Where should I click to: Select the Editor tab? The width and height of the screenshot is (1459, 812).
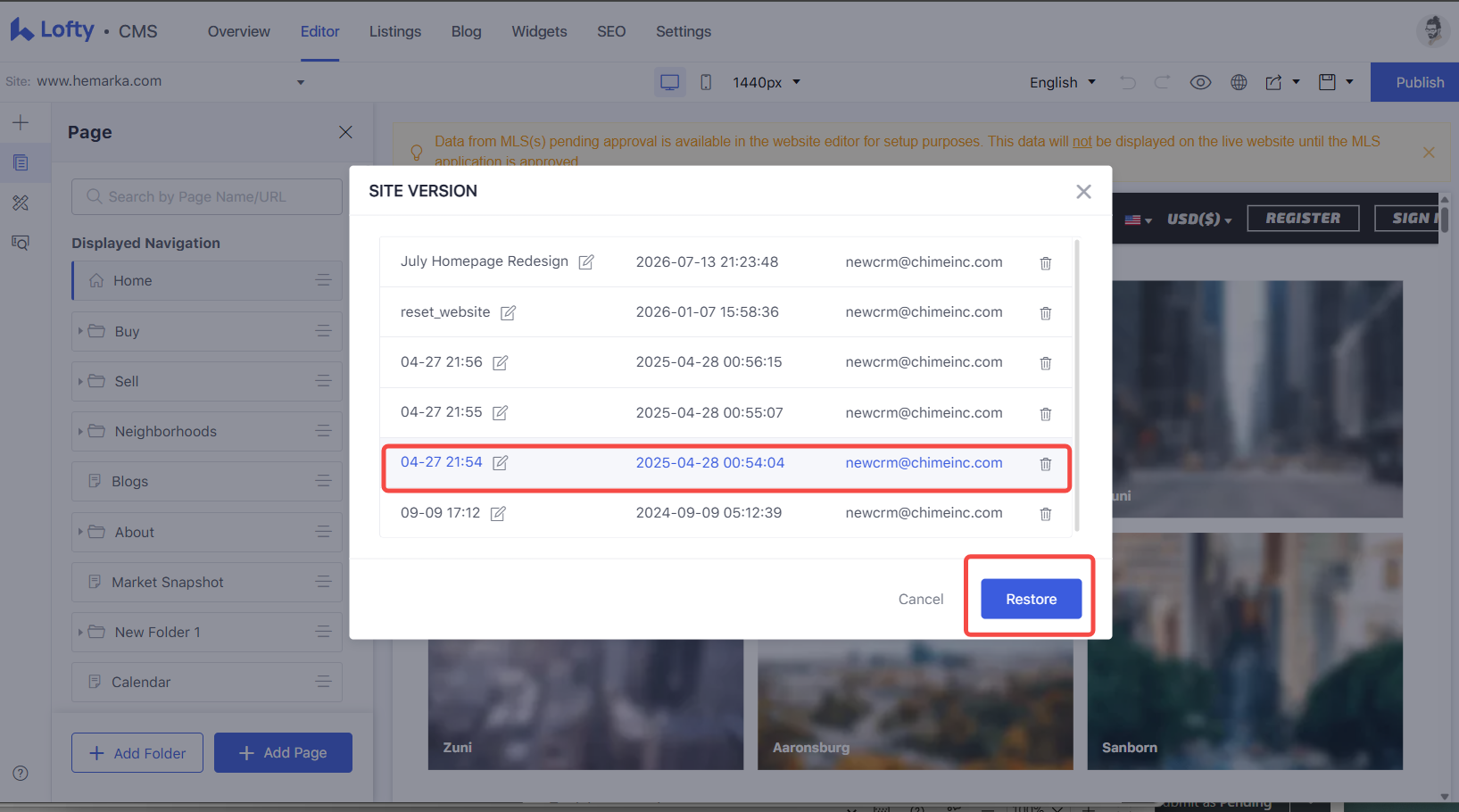click(x=319, y=31)
